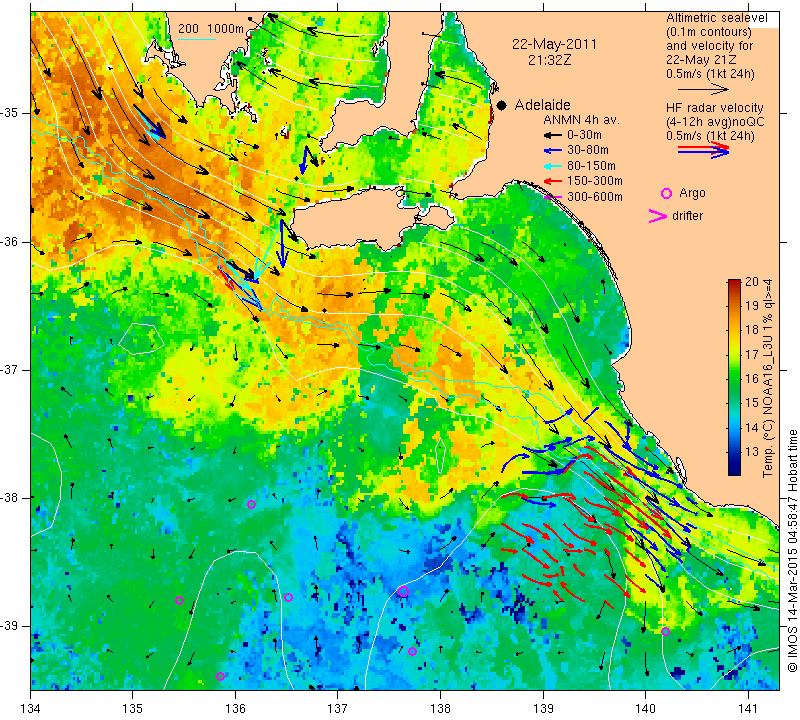The width and height of the screenshot is (800, 720).
Task: Click the colorbar tick label '16'
Action: pos(752,379)
